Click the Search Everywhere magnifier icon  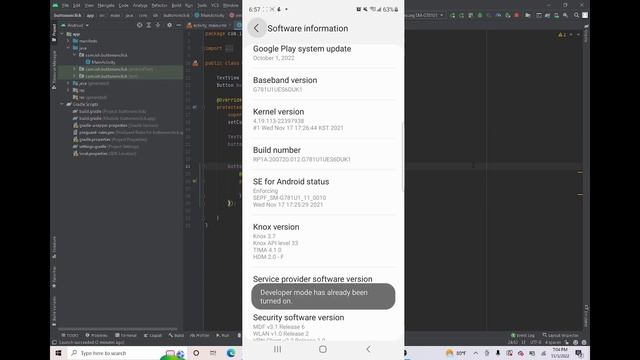click(576, 15)
